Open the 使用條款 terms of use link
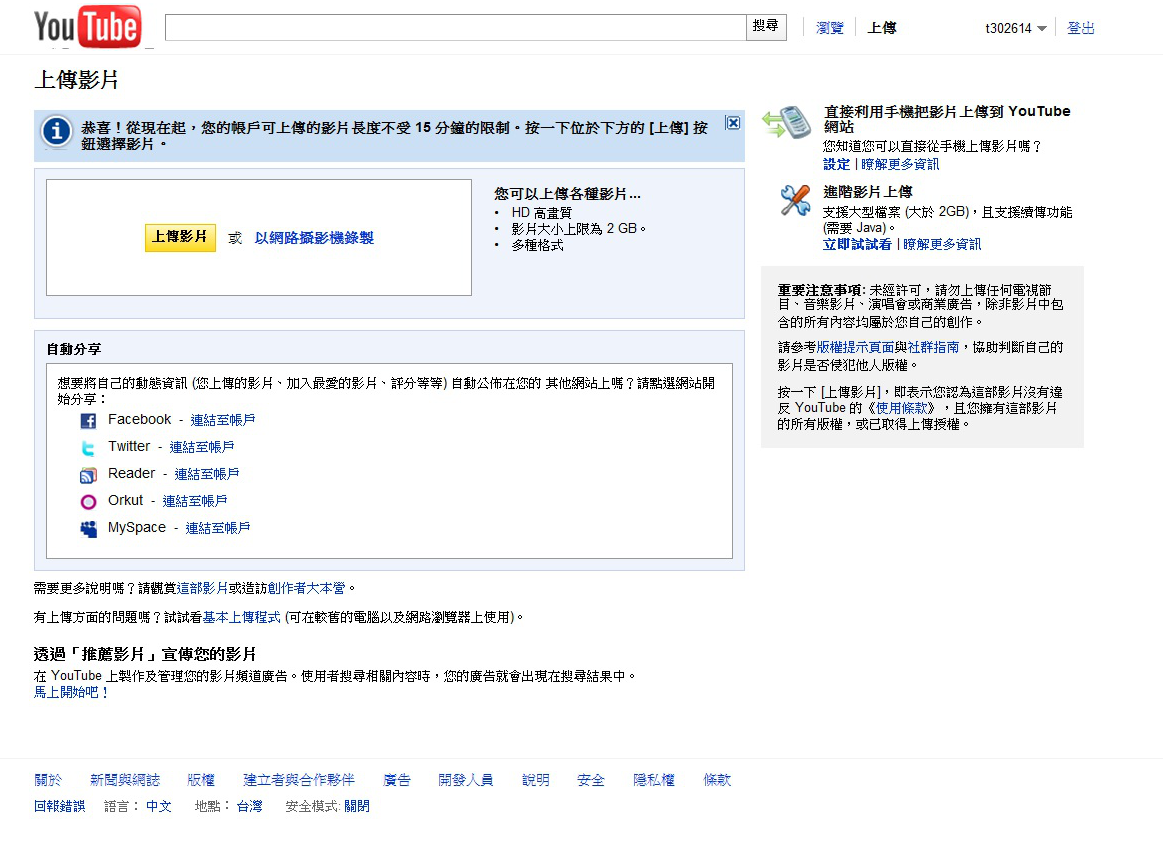This screenshot has width=1163, height=843. coord(901,409)
